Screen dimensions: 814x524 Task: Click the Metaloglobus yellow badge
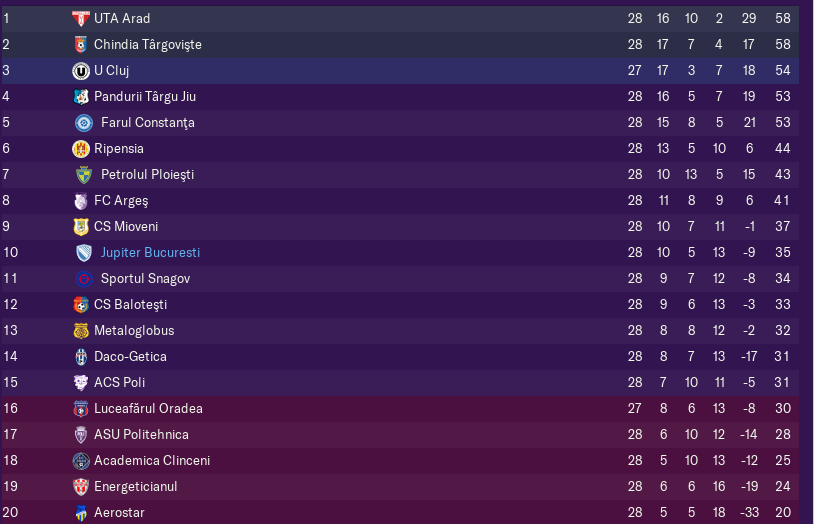[80, 331]
